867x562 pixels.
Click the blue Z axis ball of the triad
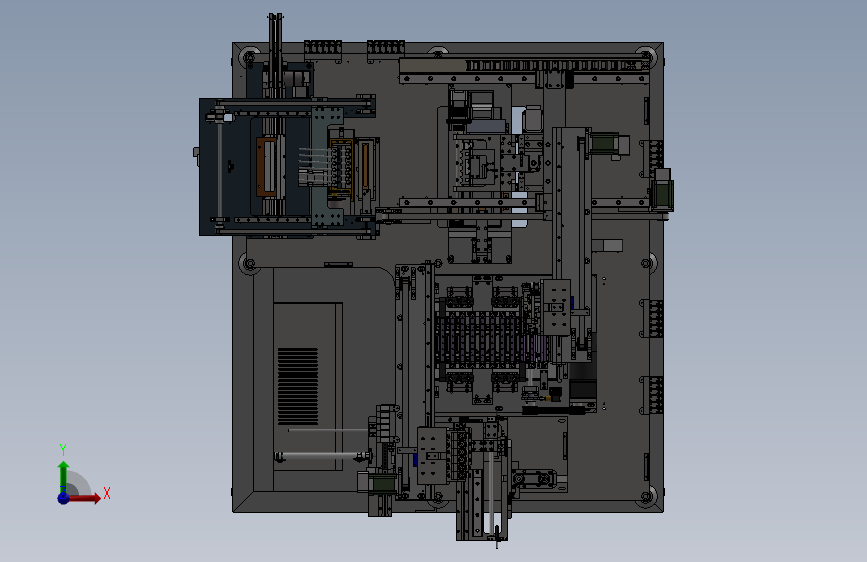(64, 498)
